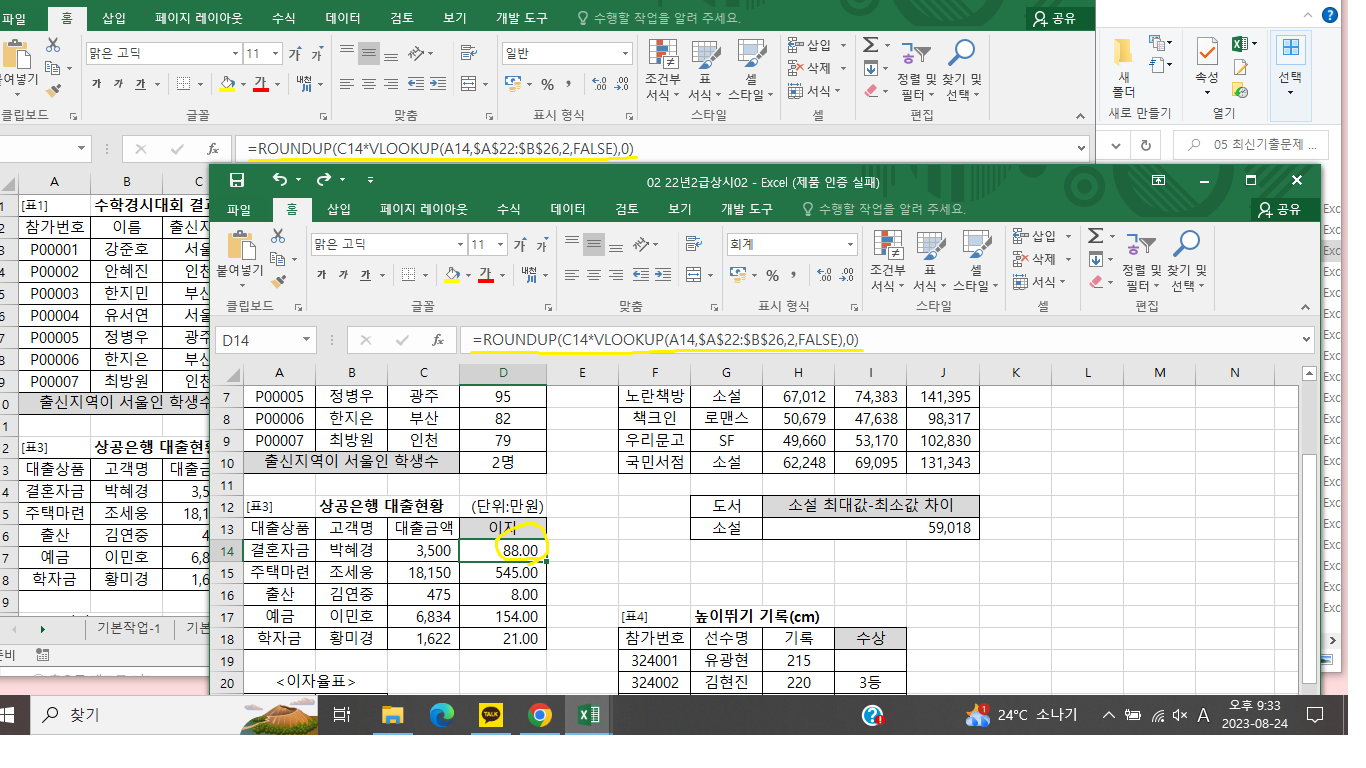Expand the Name Box dropdown next to D14
Screen dimensions: 1366x768
[307, 340]
